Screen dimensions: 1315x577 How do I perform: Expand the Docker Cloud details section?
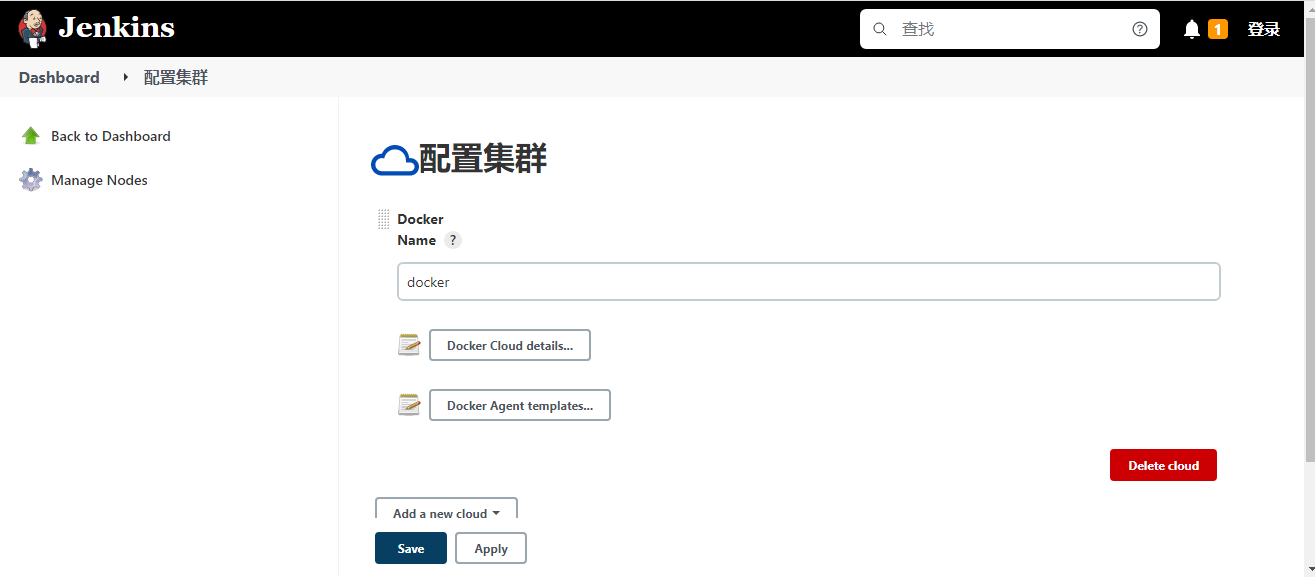[x=509, y=344]
